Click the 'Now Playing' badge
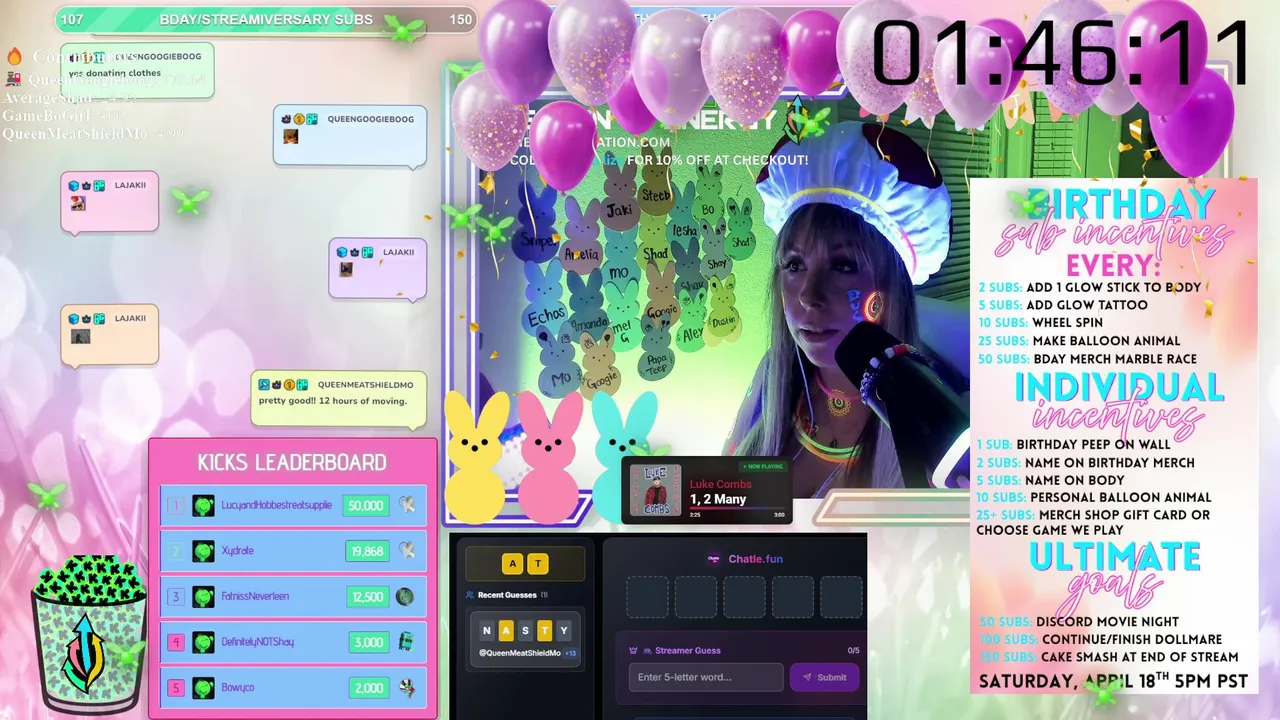 [x=762, y=467]
